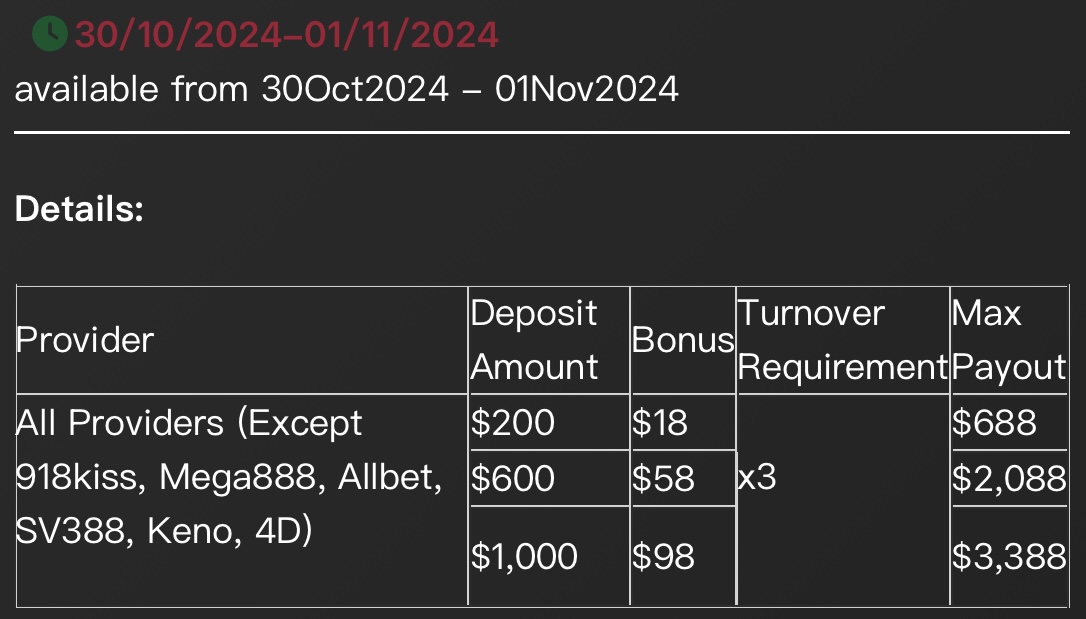
Task: Click the green clock icon
Action: (x=49, y=34)
